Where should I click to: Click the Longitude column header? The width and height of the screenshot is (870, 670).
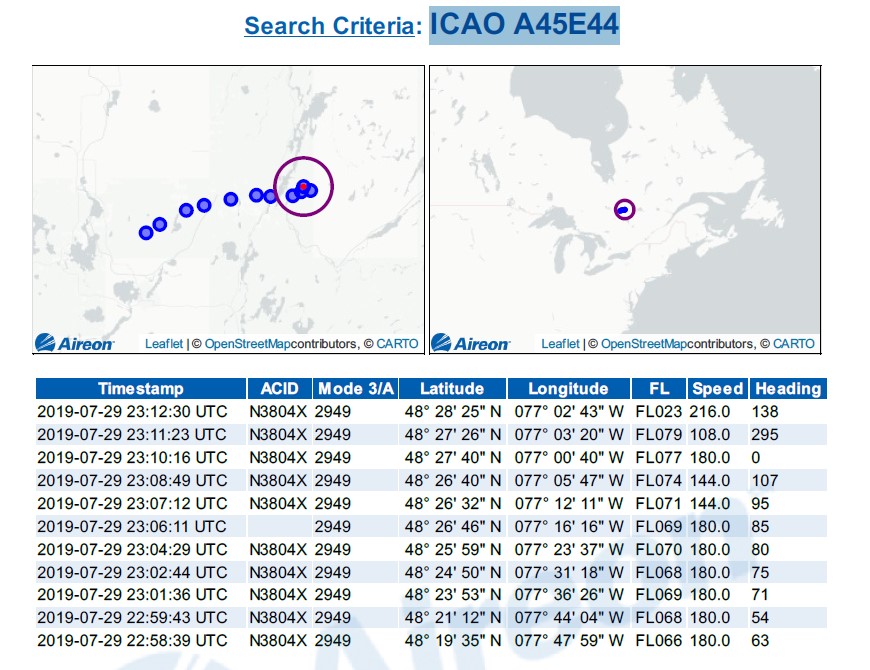point(568,389)
